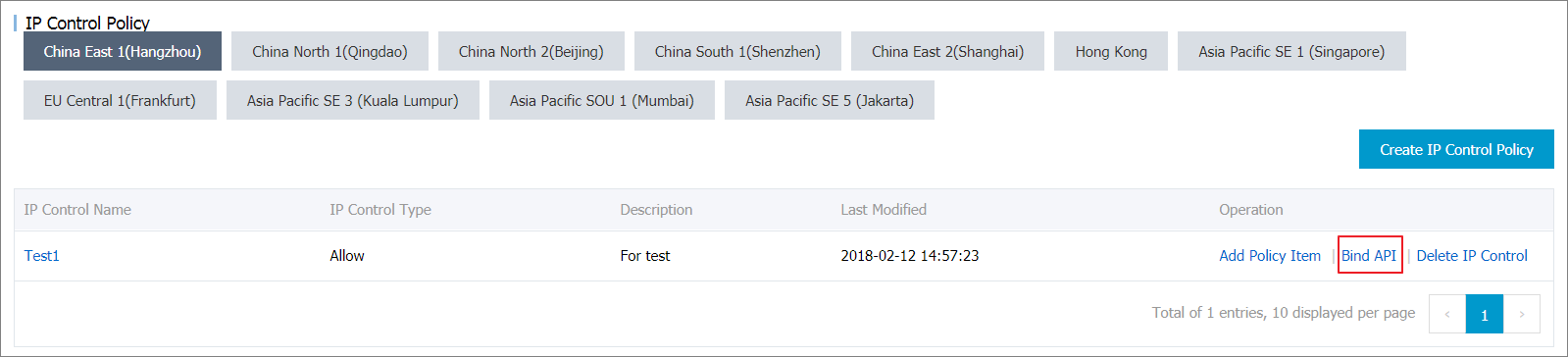The image size is (1568, 357).
Task: Open the Test1 policy link
Action: [x=42, y=255]
